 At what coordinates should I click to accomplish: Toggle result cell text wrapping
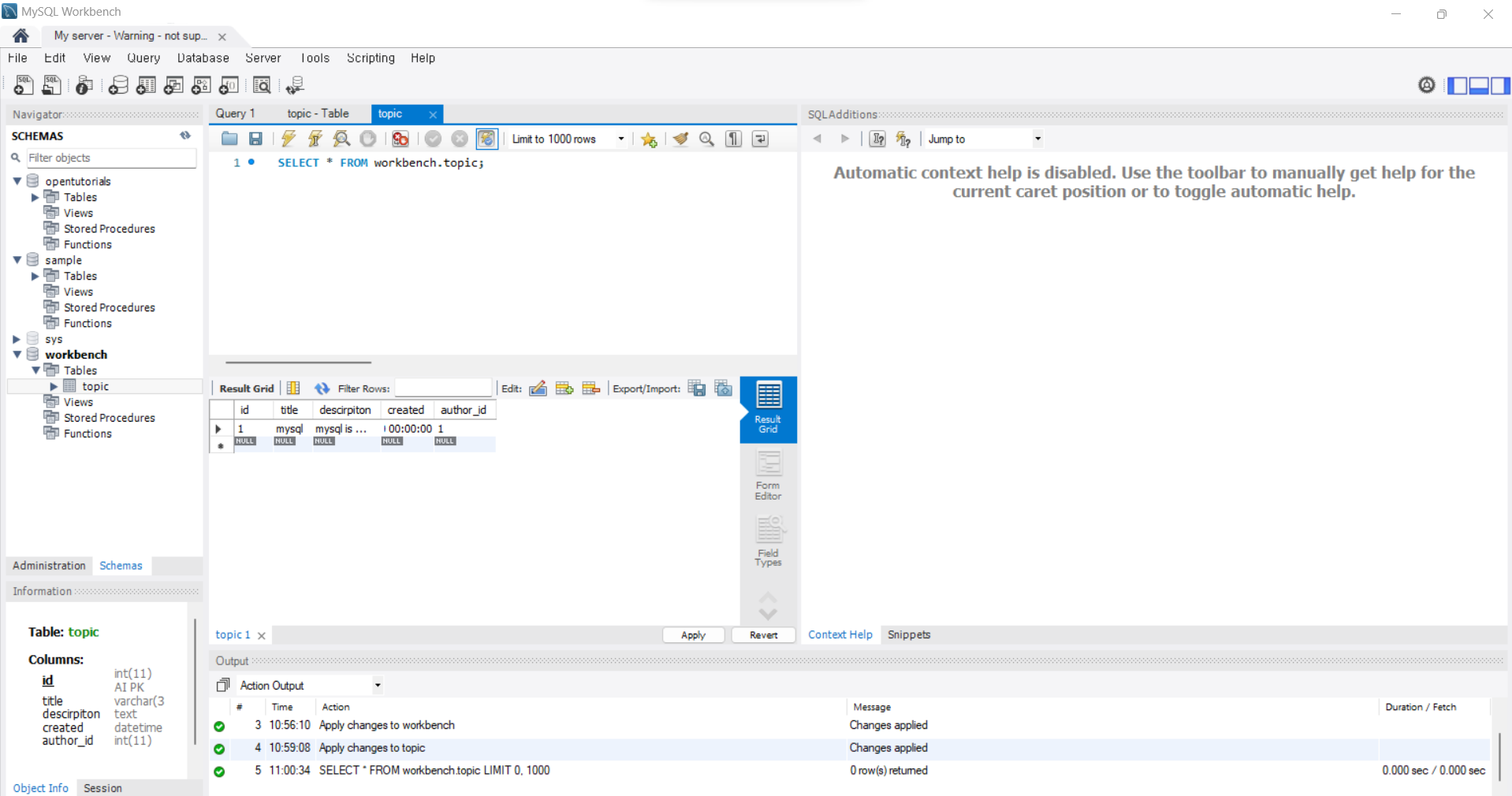tap(293, 388)
